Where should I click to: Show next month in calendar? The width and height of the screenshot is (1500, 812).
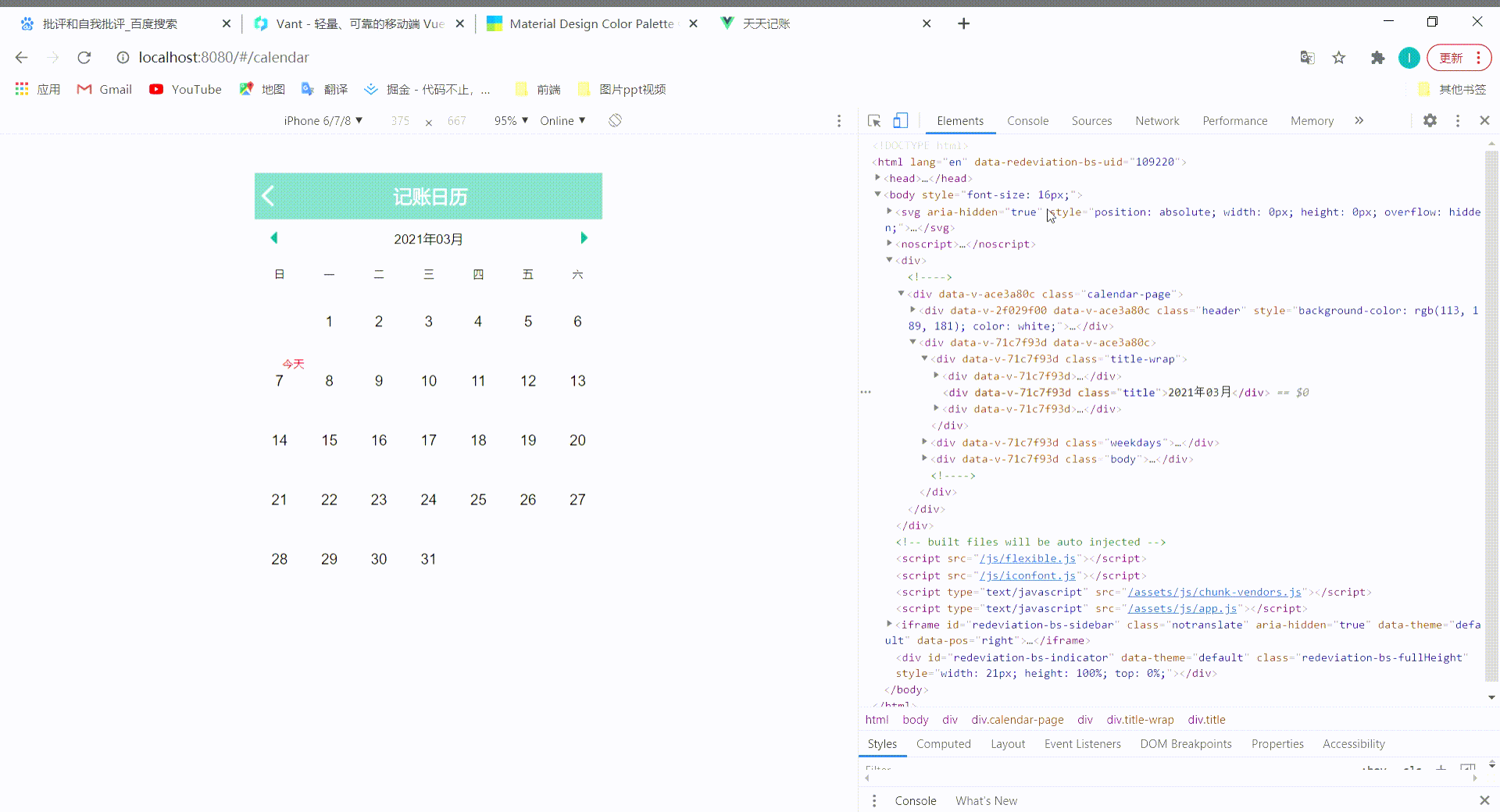[584, 238]
